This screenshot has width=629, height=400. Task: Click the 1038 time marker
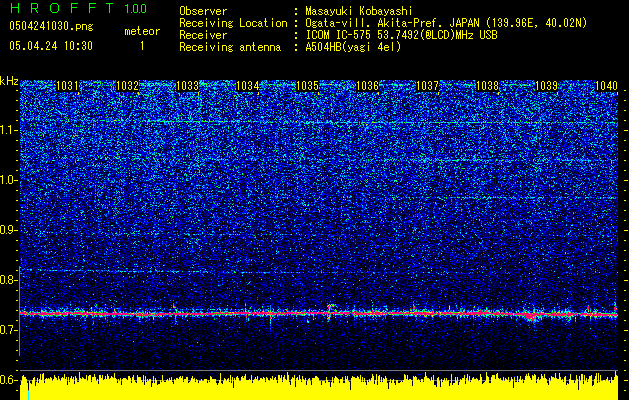tap(487, 86)
